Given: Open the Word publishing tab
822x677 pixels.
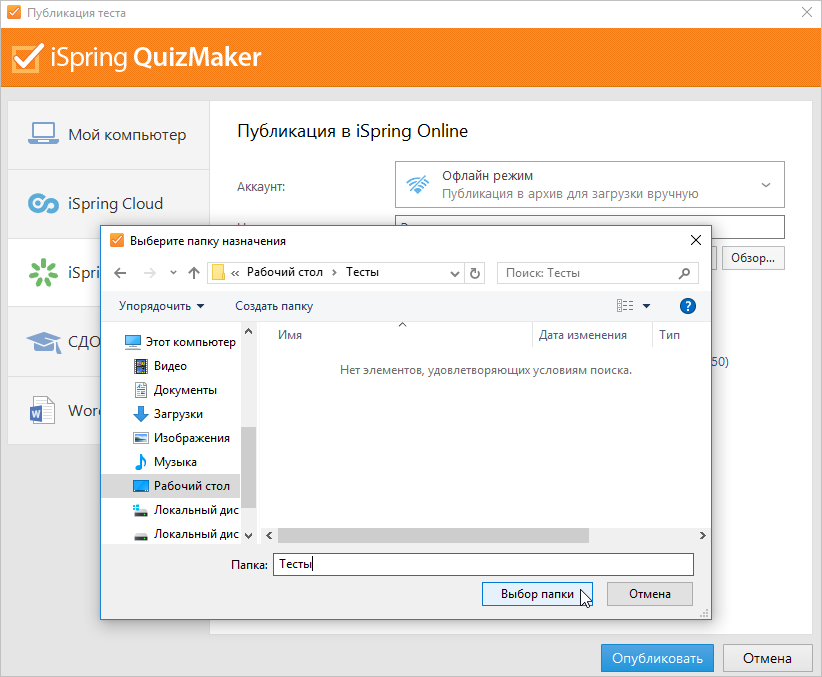Looking at the screenshot, I should tap(54, 410).
